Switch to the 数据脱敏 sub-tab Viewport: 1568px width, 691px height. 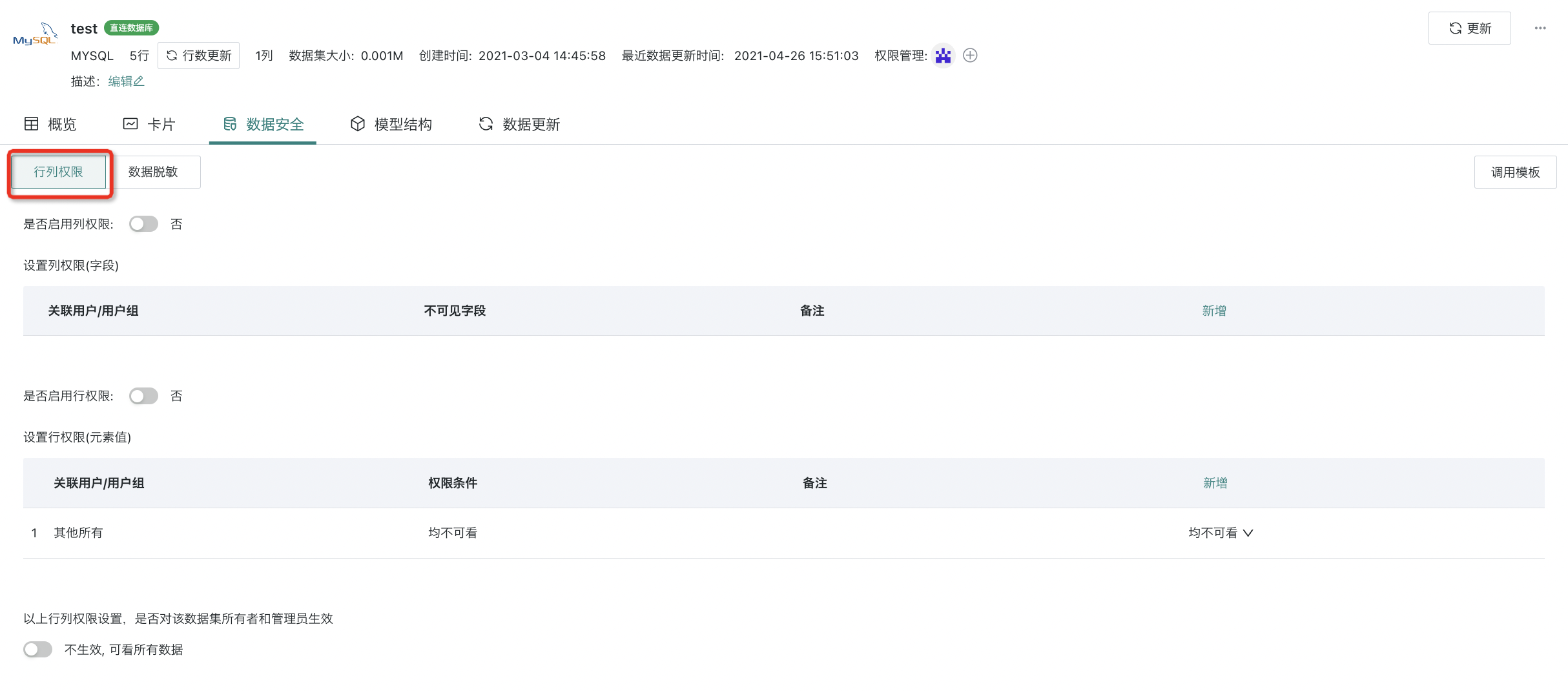[153, 172]
